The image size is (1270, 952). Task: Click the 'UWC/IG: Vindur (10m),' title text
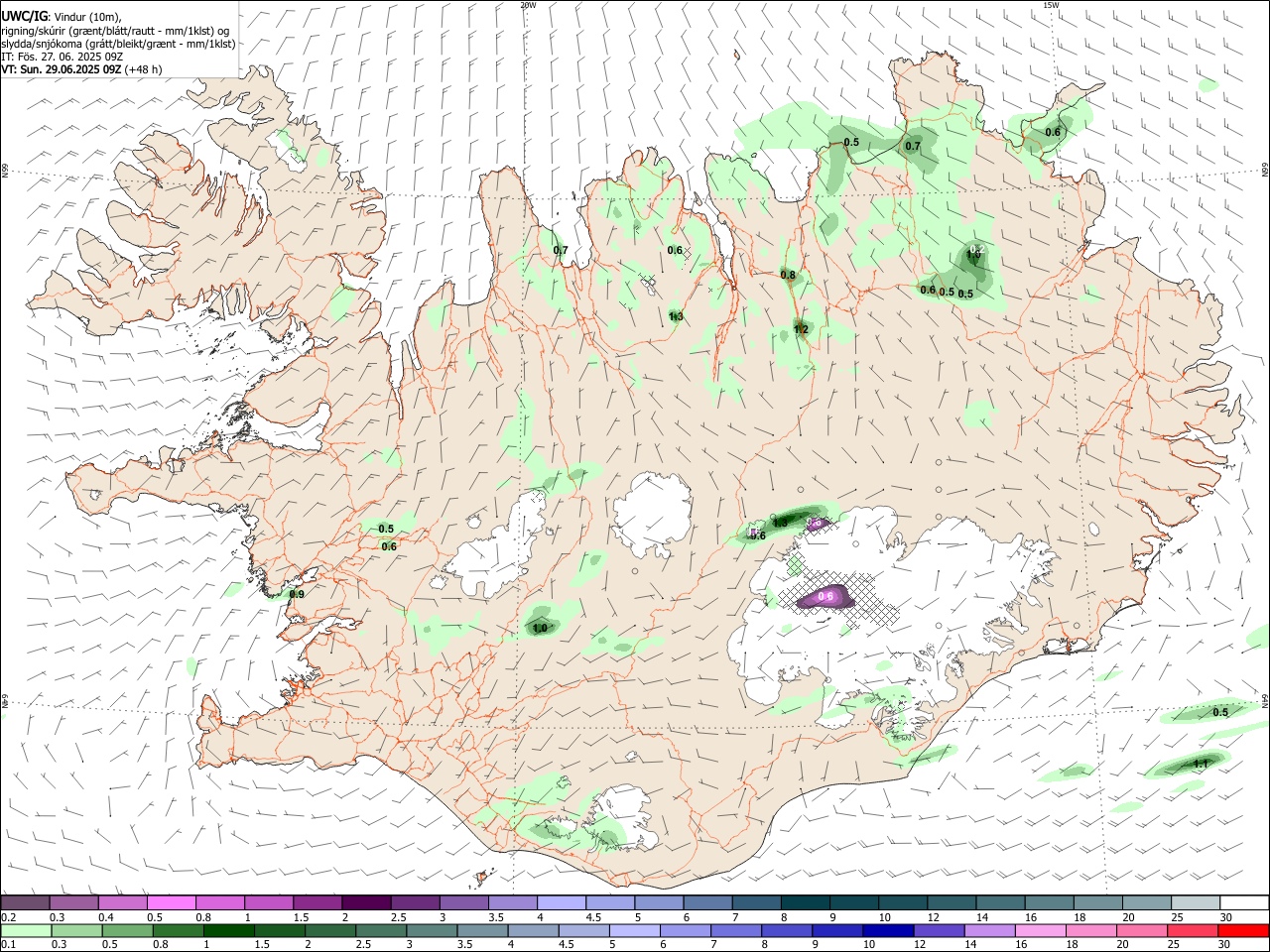click(62, 16)
